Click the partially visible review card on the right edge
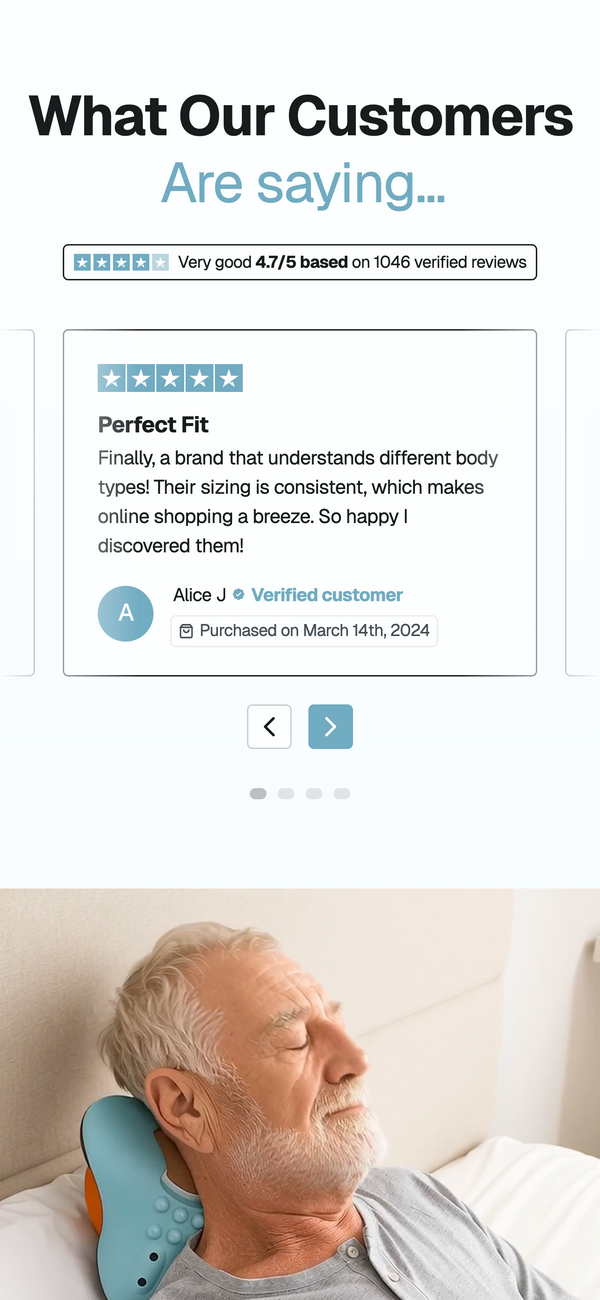Image resolution: width=600 pixels, height=1300 pixels. (583, 502)
